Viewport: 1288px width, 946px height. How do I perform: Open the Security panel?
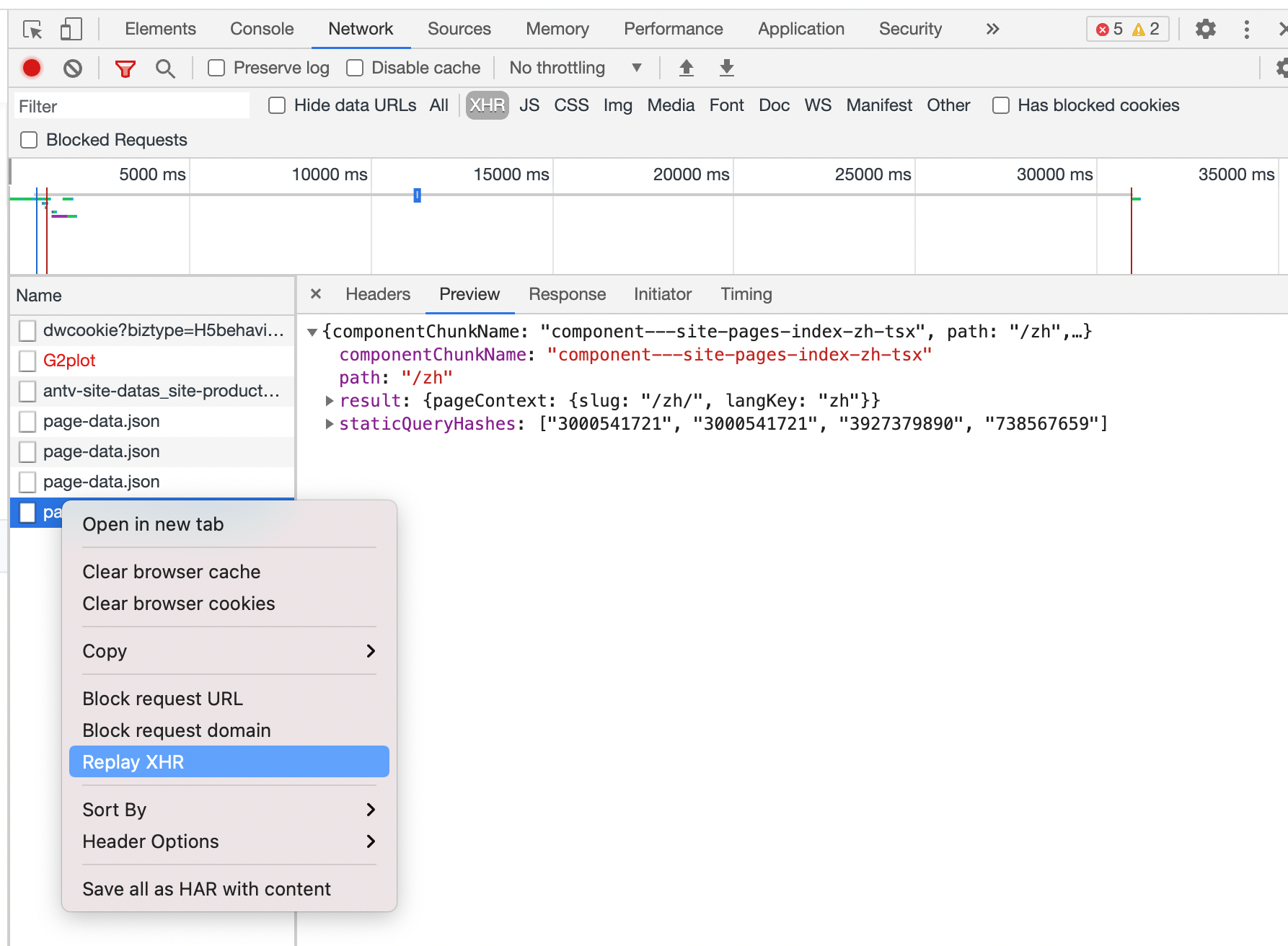click(910, 29)
